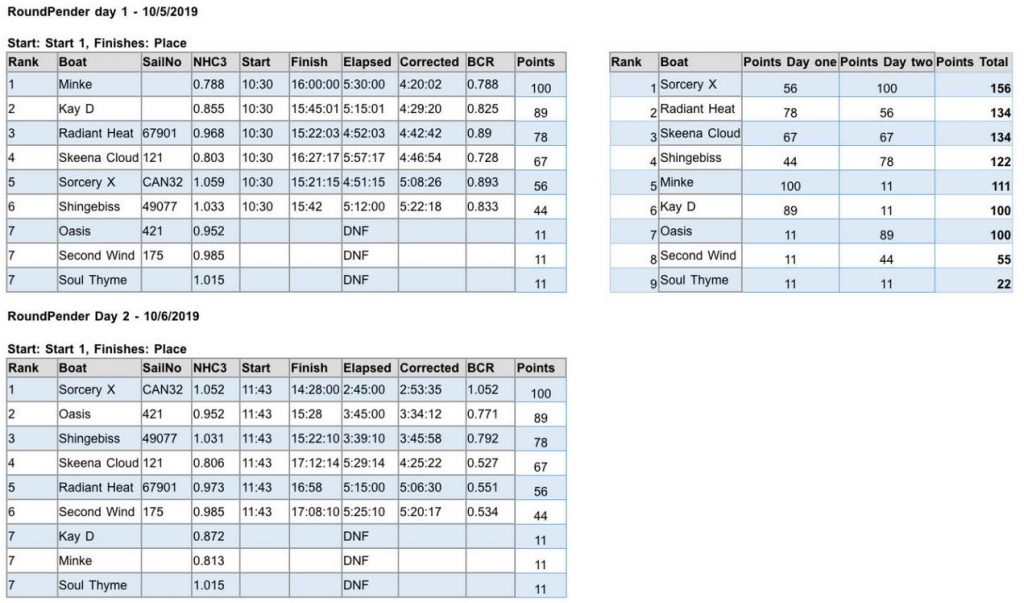This screenshot has height=603, width=1024.
Task: Select the Minke boat cell in Day 1 results
Action: point(99,84)
